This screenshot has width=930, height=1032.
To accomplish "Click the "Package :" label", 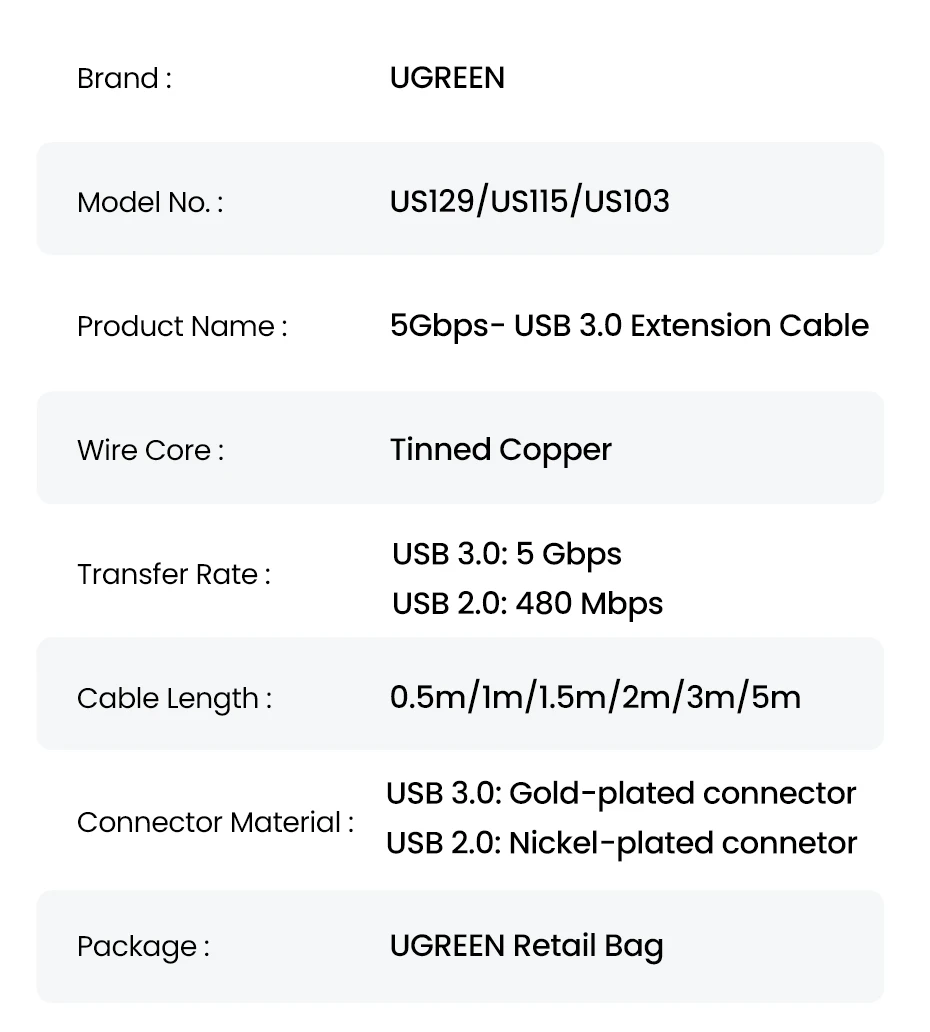I will 143,946.
